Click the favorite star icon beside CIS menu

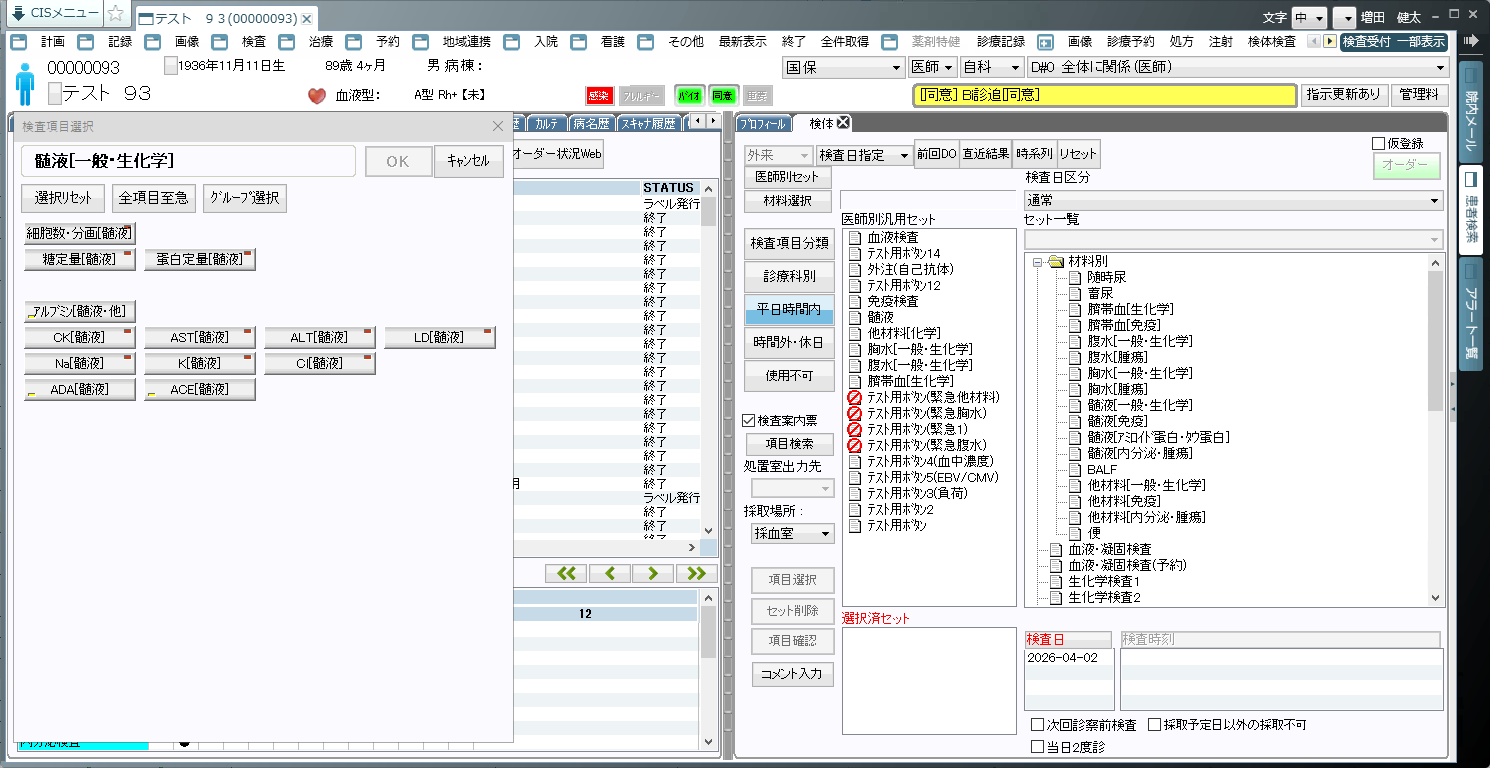coord(116,14)
